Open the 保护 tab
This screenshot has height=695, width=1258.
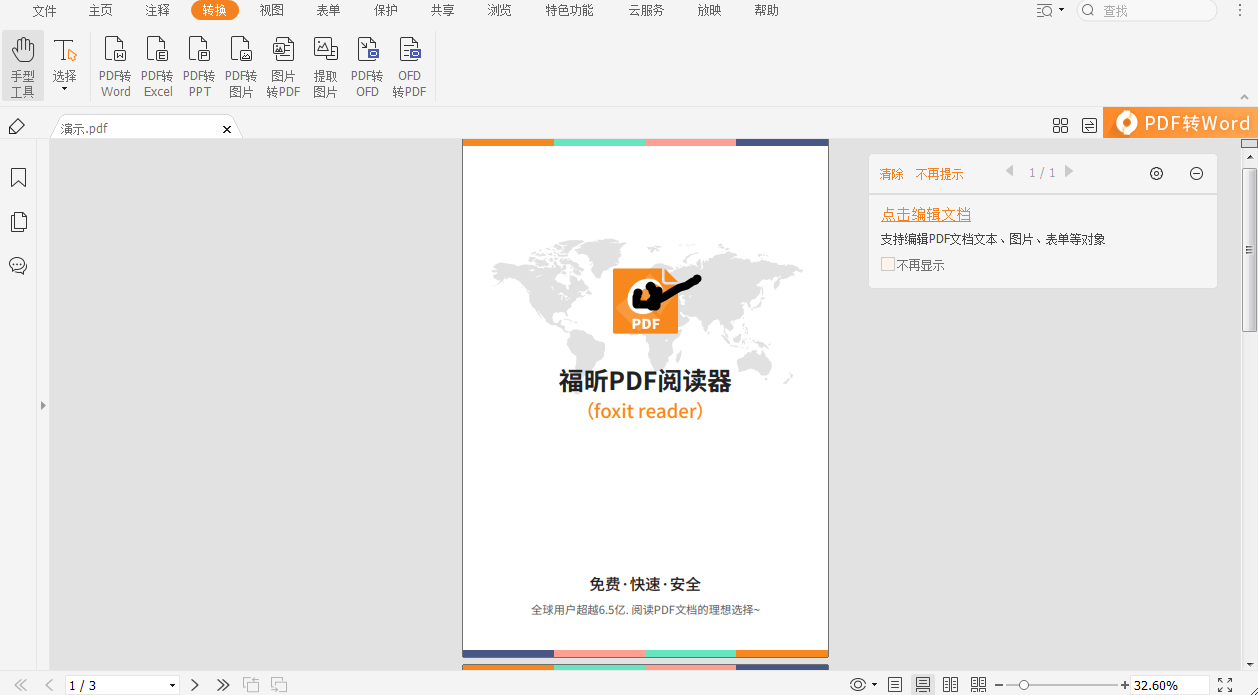pos(385,11)
